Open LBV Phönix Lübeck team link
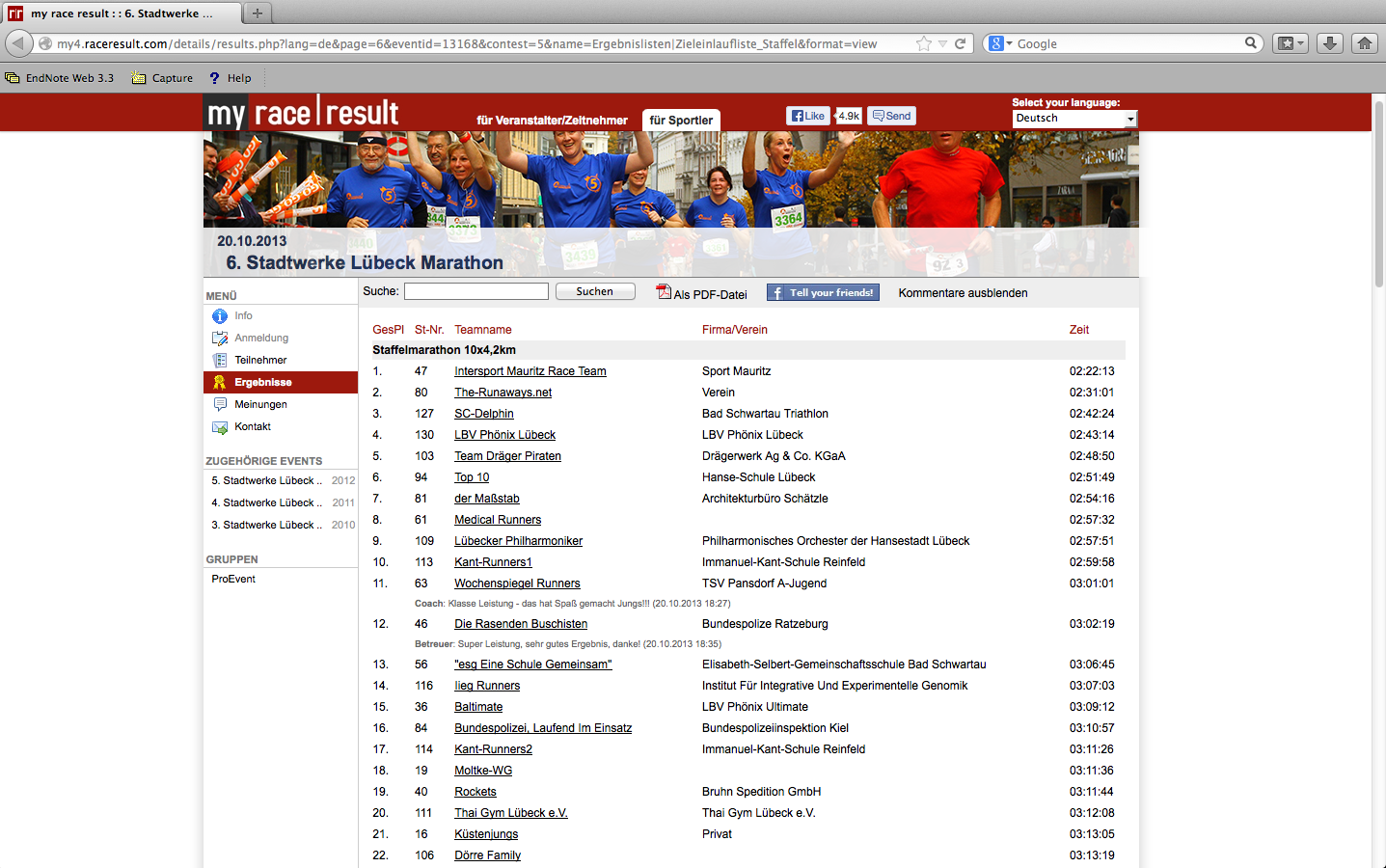Viewport: 1386px width, 868px height. [505, 435]
